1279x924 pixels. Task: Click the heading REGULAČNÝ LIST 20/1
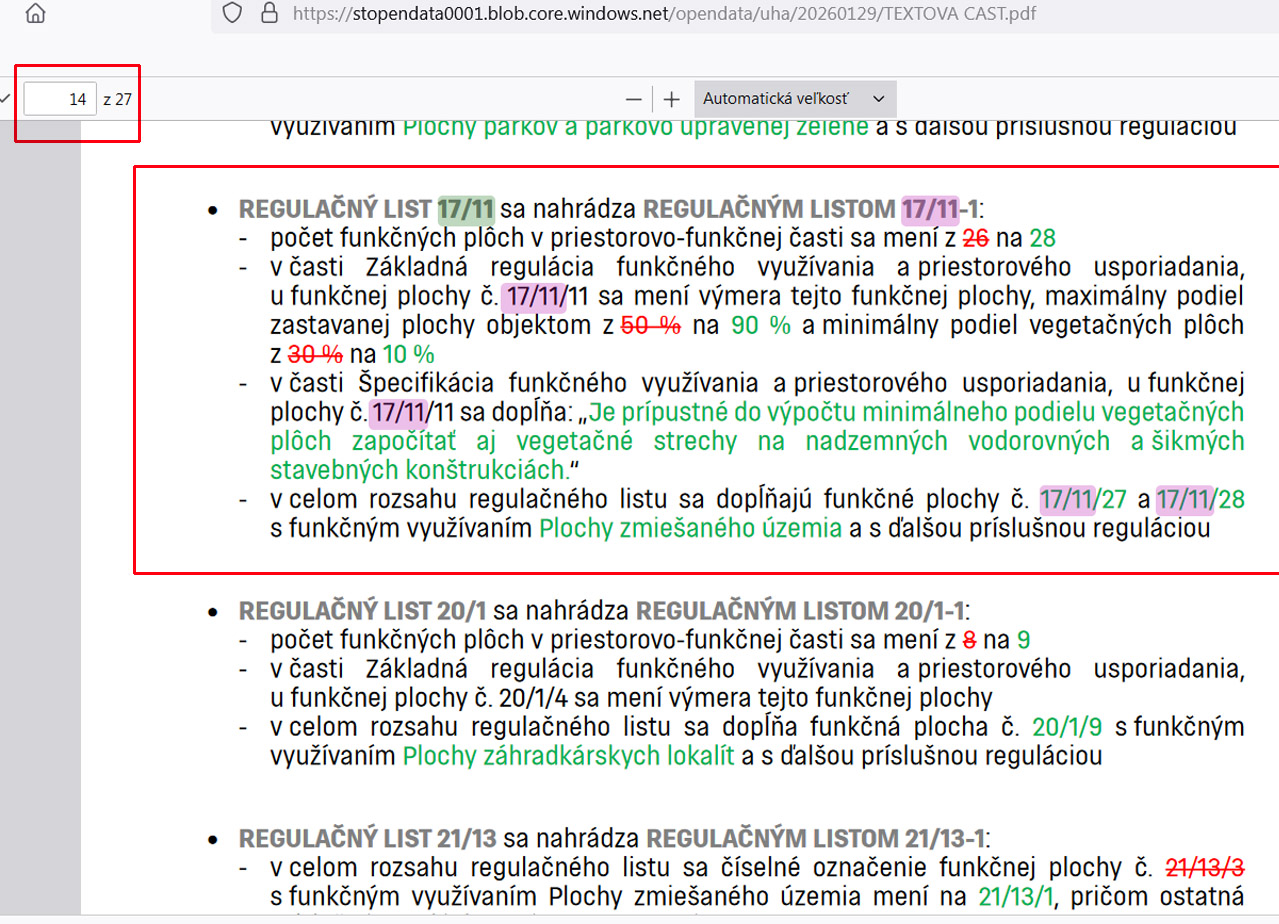pos(364,610)
